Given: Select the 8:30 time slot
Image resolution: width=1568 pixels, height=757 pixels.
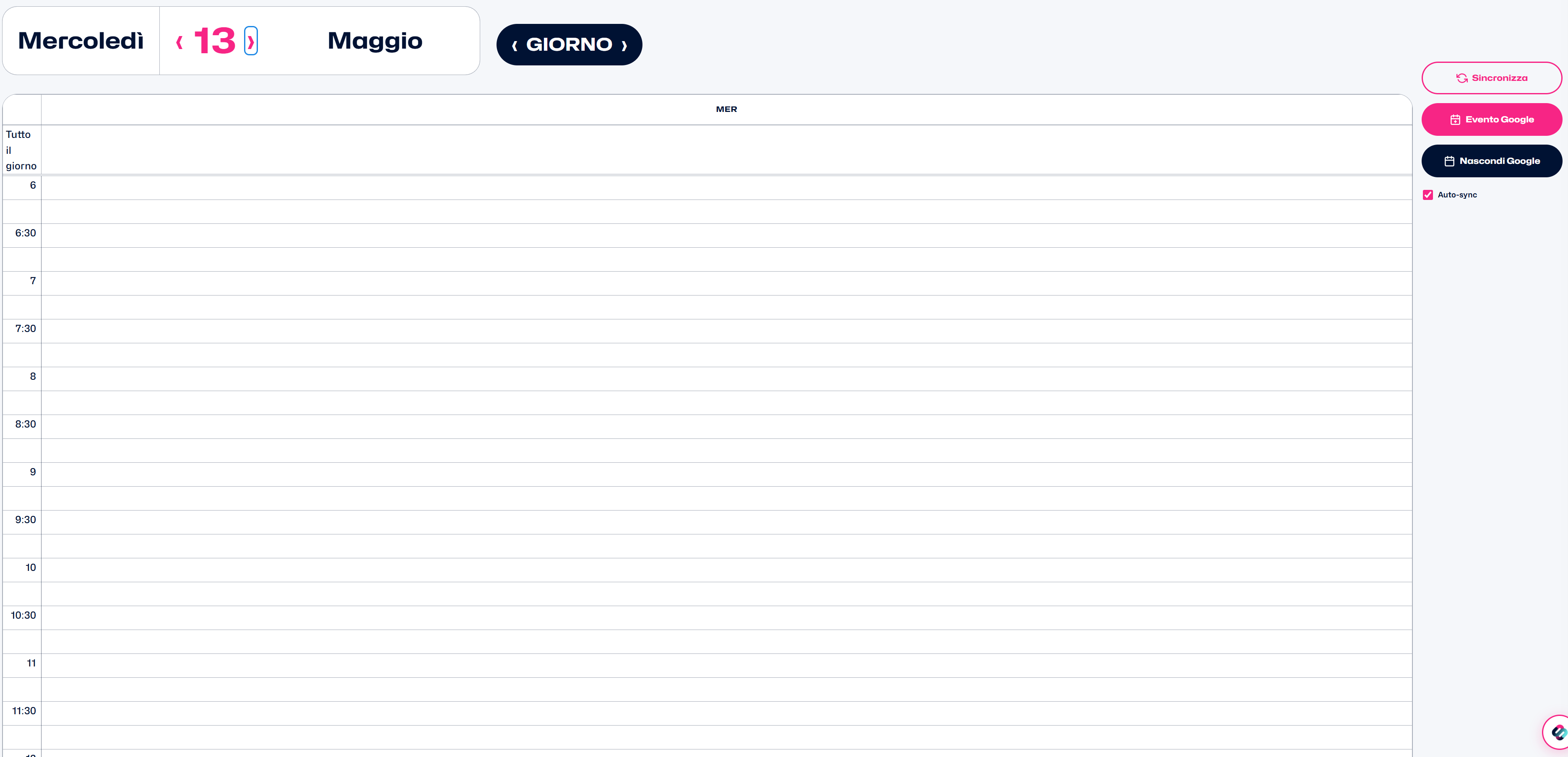Looking at the screenshot, I should 726,427.
